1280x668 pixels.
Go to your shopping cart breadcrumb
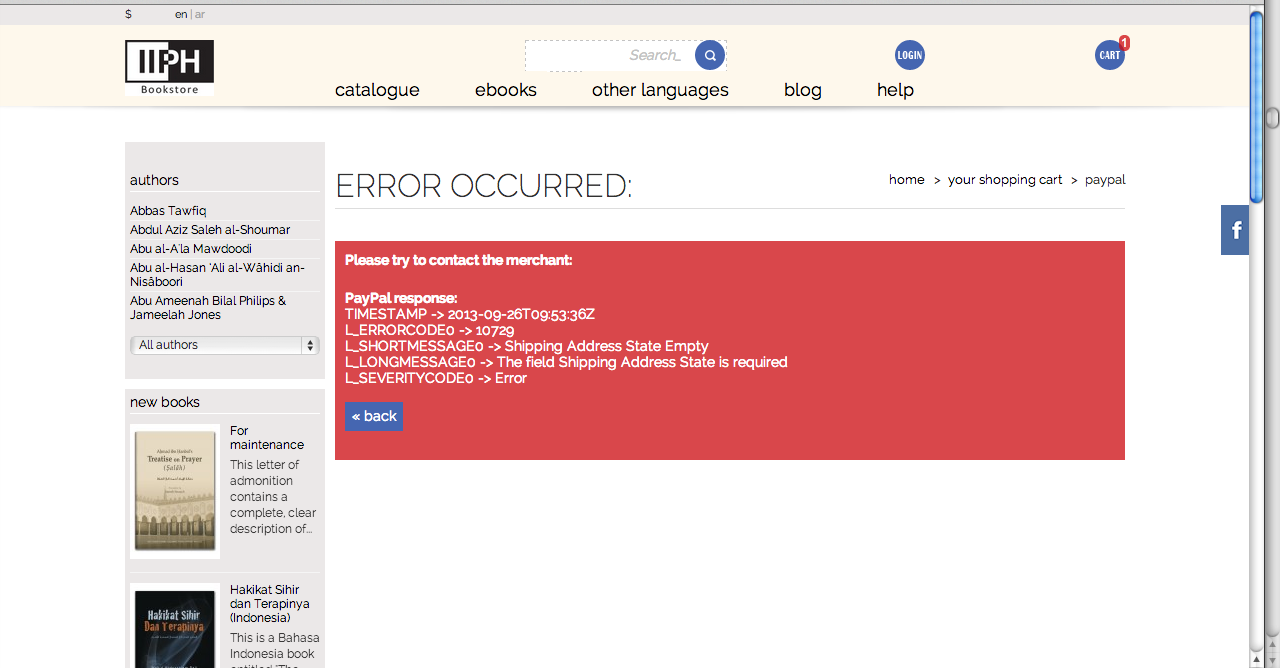coord(1005,180)
